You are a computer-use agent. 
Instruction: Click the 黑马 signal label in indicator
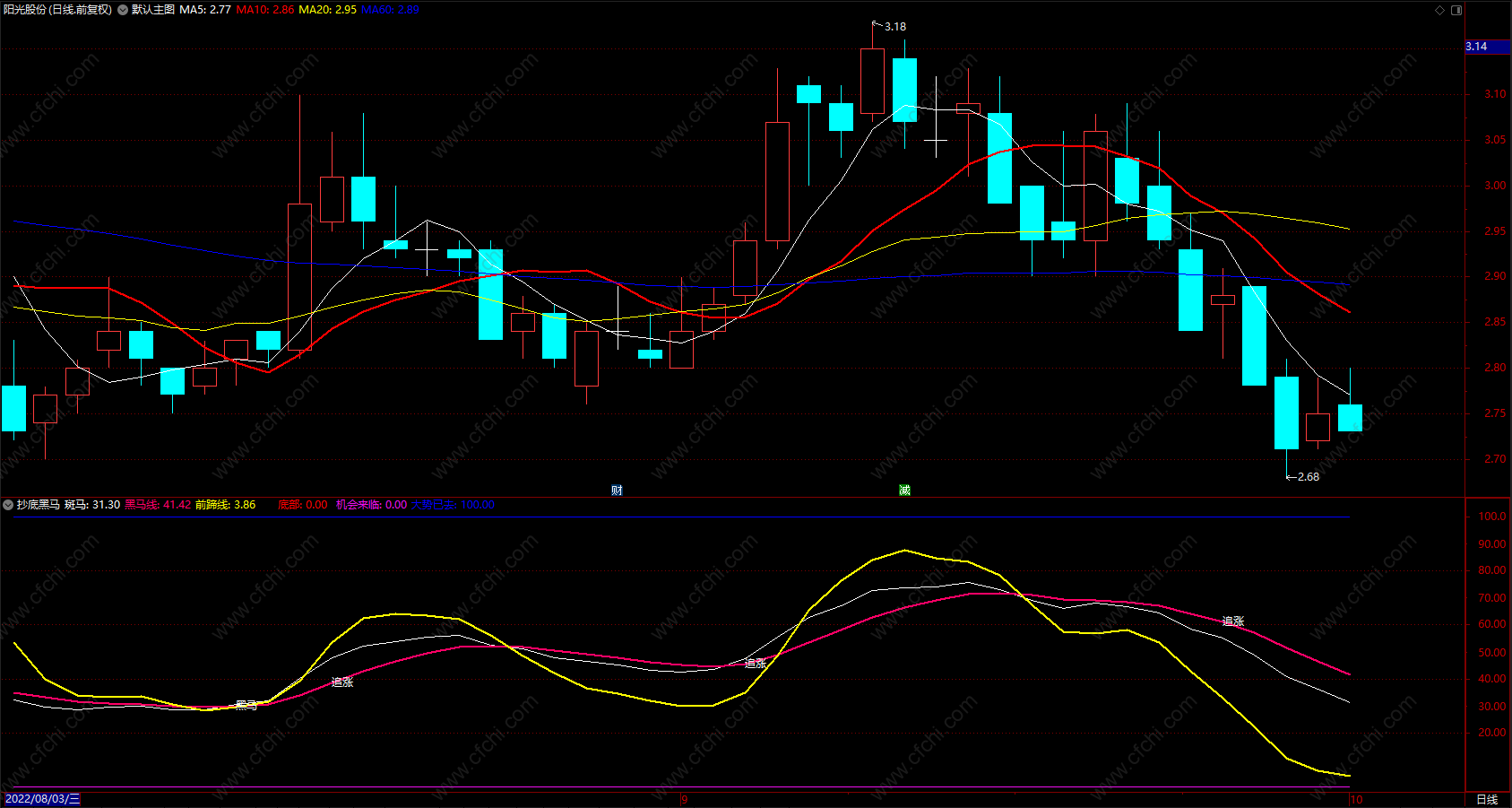tap(246, 706)
